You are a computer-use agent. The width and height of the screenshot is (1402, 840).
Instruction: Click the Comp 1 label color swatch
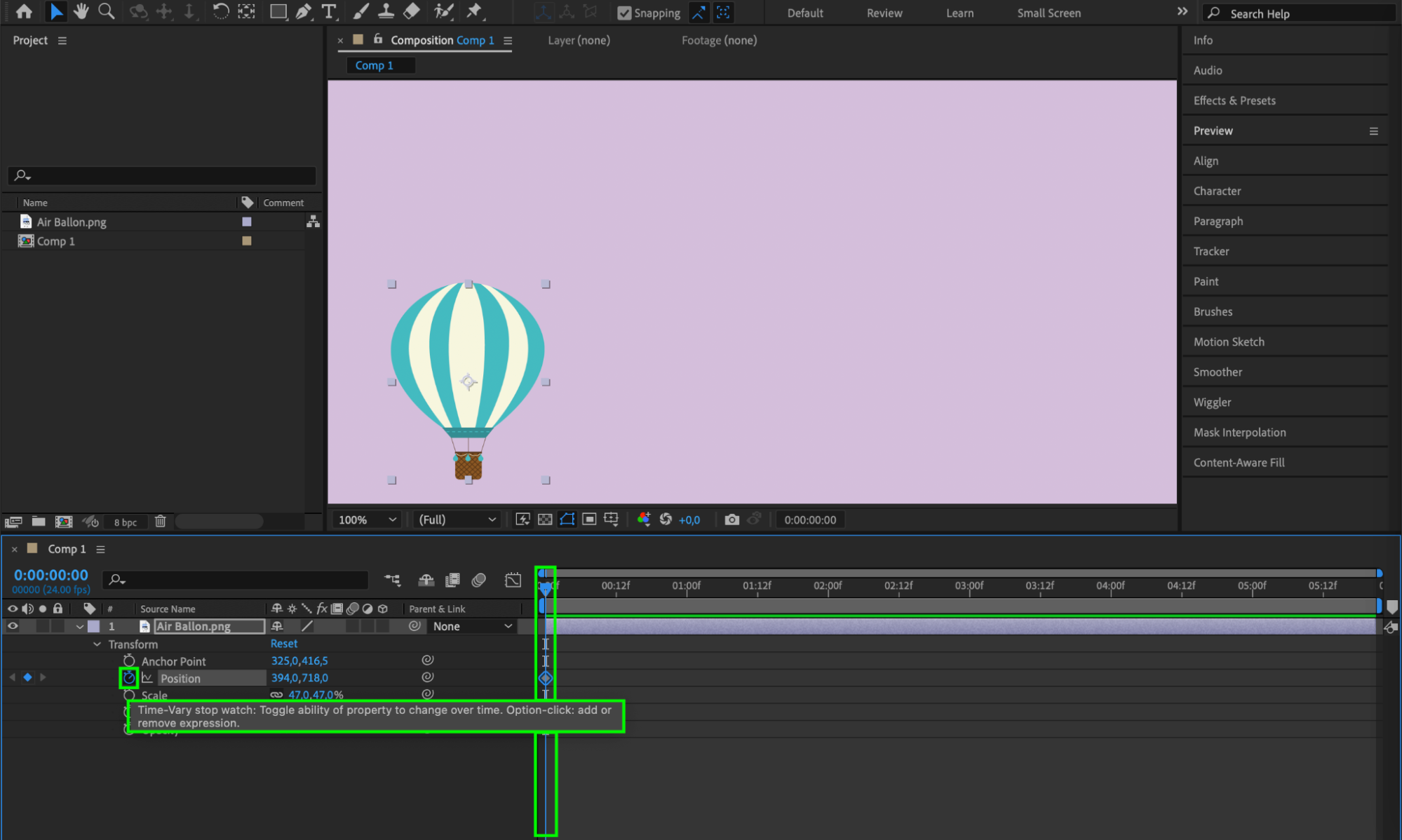point(247,241)
